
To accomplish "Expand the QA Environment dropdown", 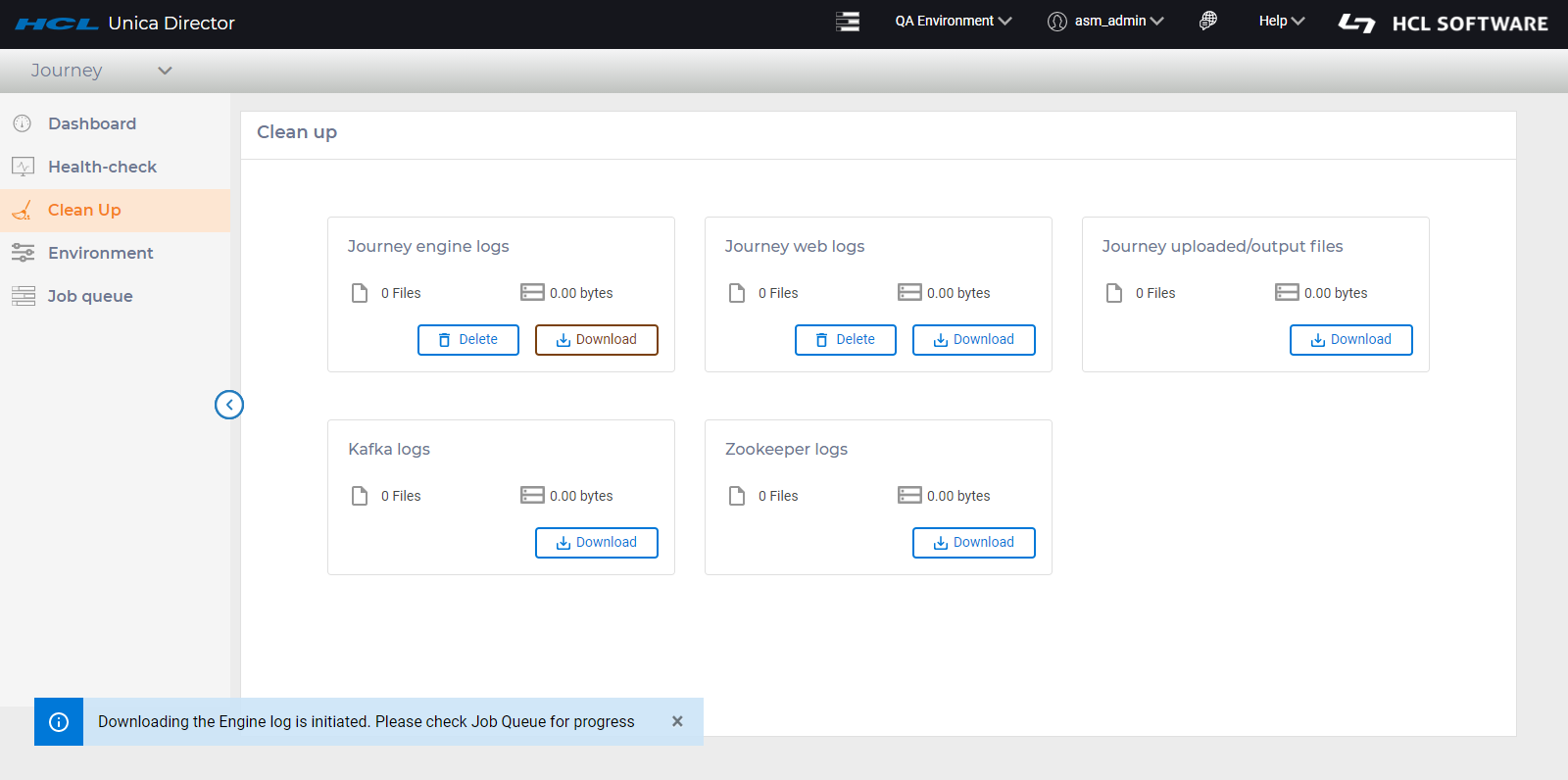I will (x=953, y=21).
